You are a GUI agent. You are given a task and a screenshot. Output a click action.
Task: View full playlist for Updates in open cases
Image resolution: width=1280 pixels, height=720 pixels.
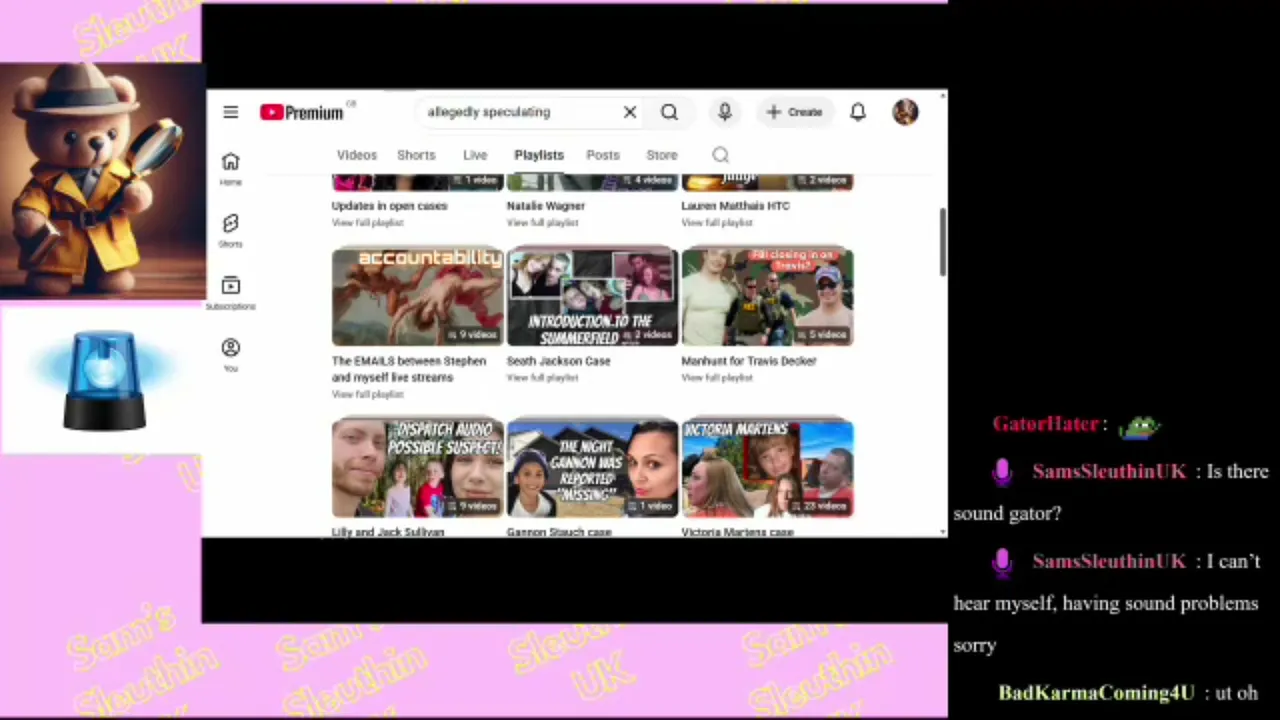pyautogui.click(x=368, y=223)
